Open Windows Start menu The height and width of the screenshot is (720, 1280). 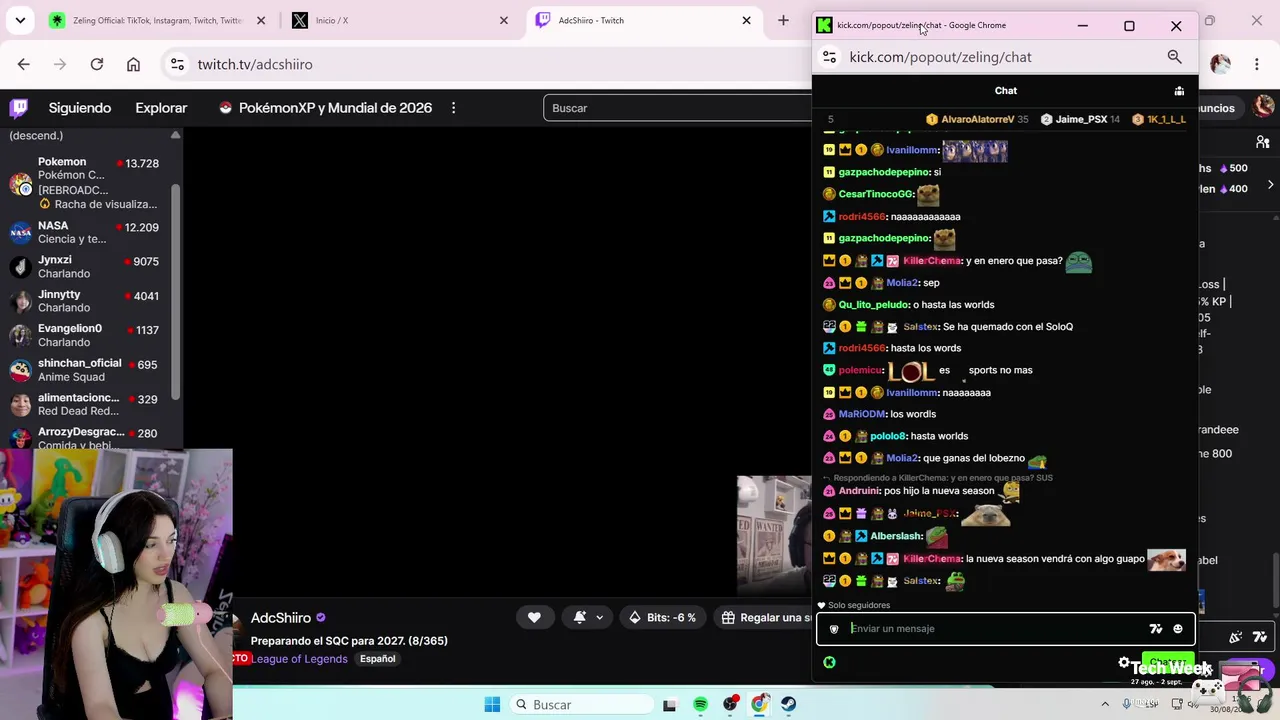pyautogui.click(x=492, y=705)
